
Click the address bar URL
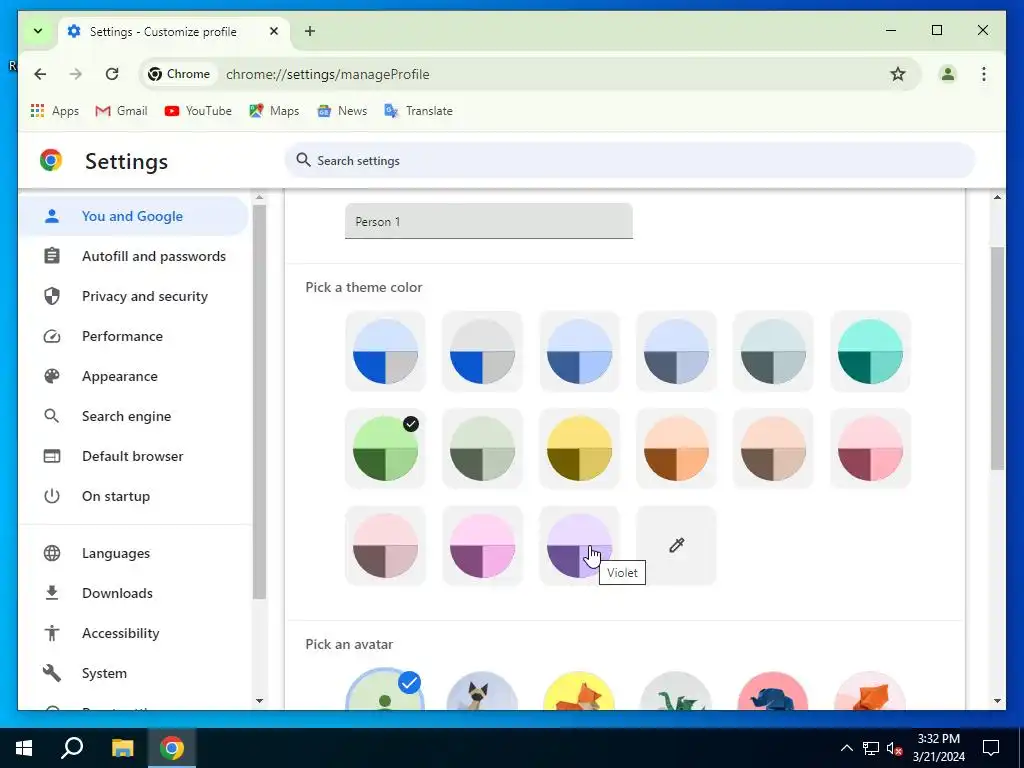pyautogui.click(x=328, y=74)
